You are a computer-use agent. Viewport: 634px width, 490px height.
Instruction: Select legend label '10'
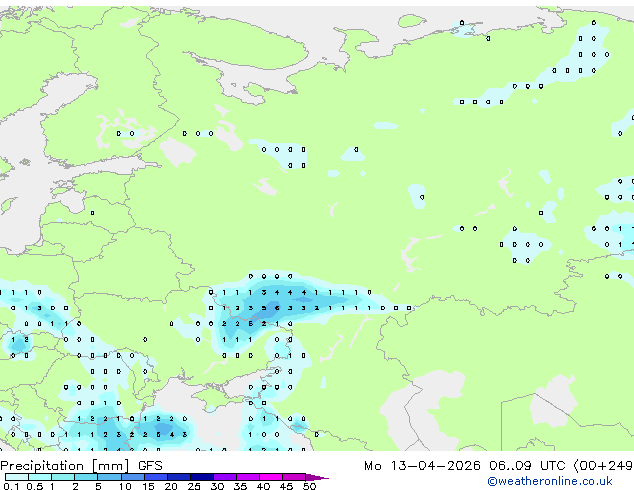tap(125, 486)
